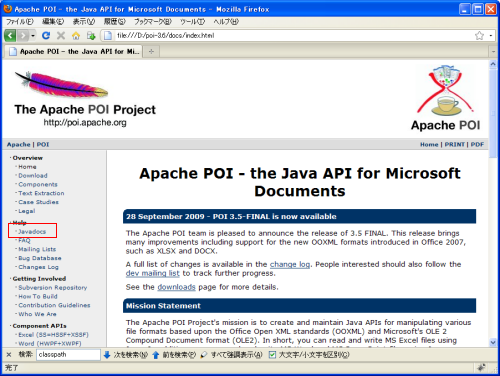Screen dimensions: 500x376
Task: Click the POI breadcrumb link
Action: click(43, 144)
